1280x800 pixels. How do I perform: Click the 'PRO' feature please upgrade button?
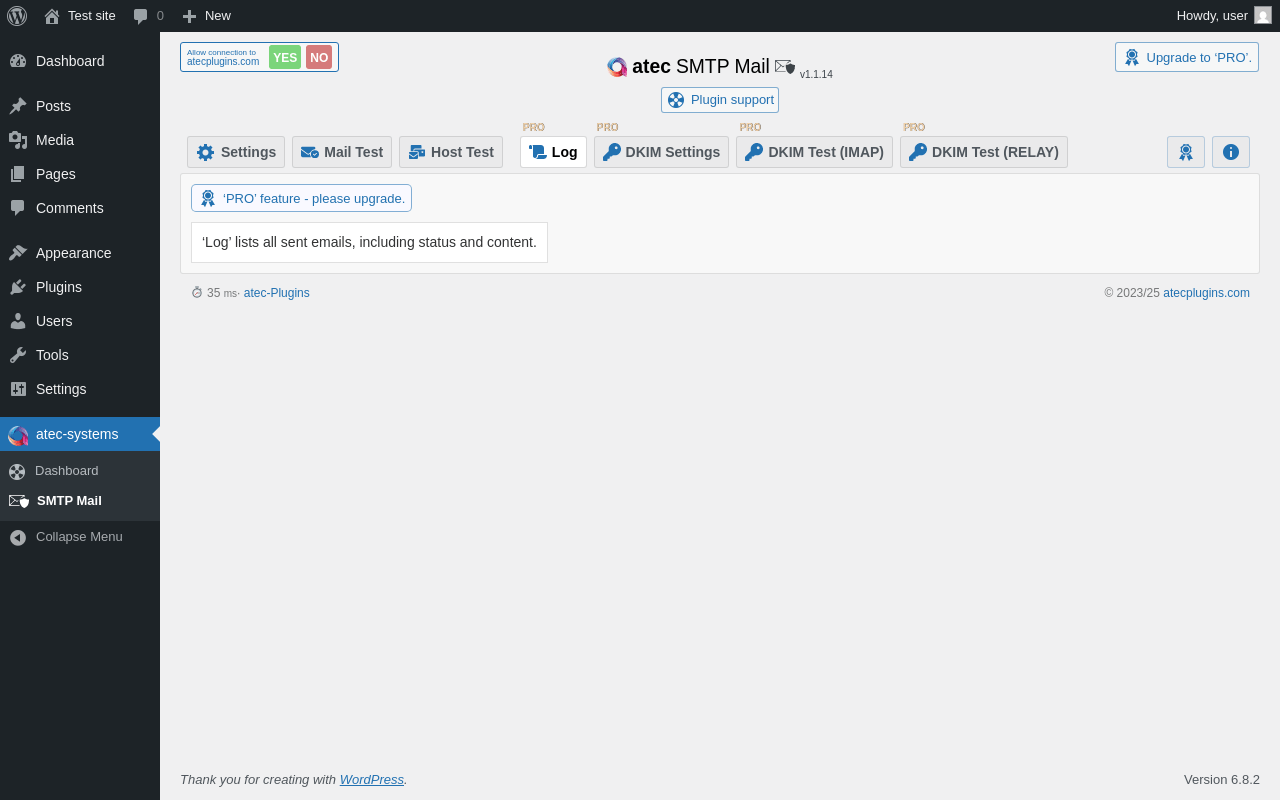(301, 198)
